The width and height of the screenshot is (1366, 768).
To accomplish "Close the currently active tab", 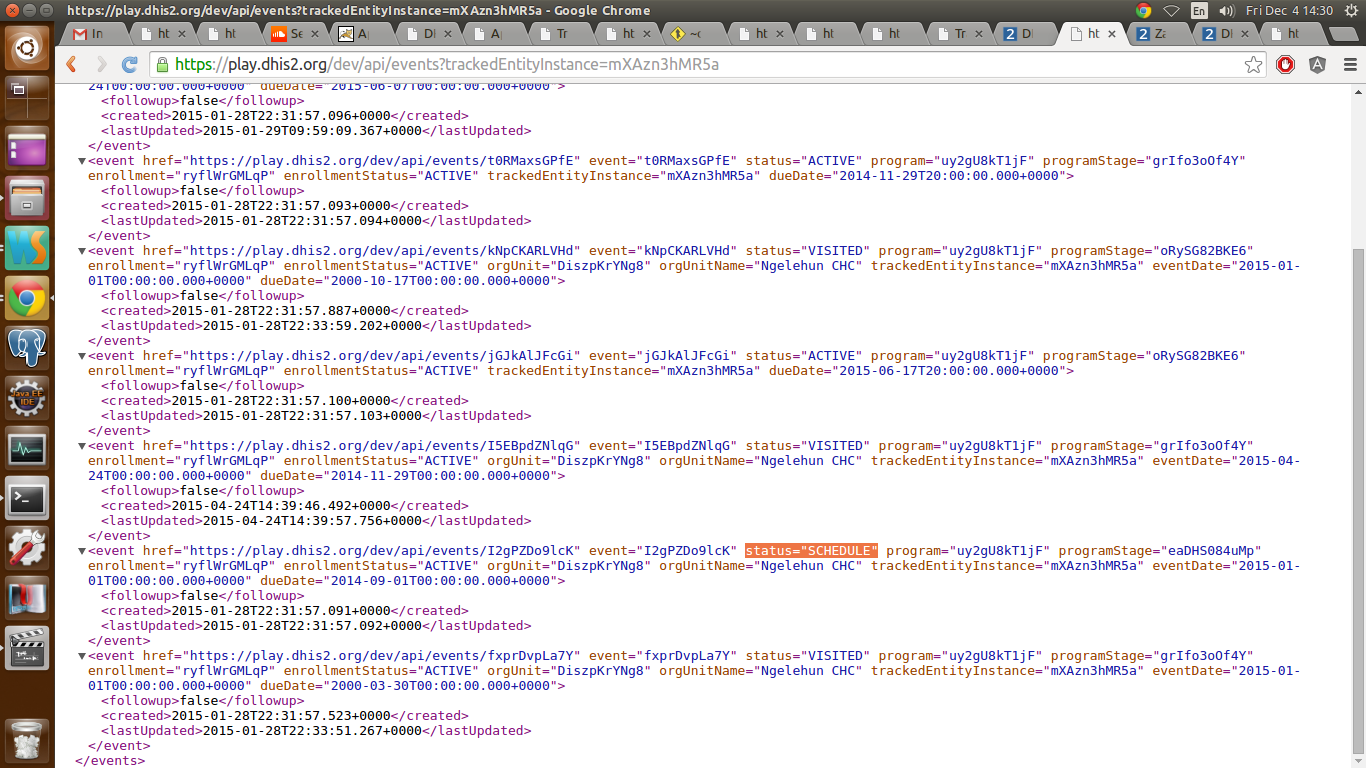I will (1112, 33).
